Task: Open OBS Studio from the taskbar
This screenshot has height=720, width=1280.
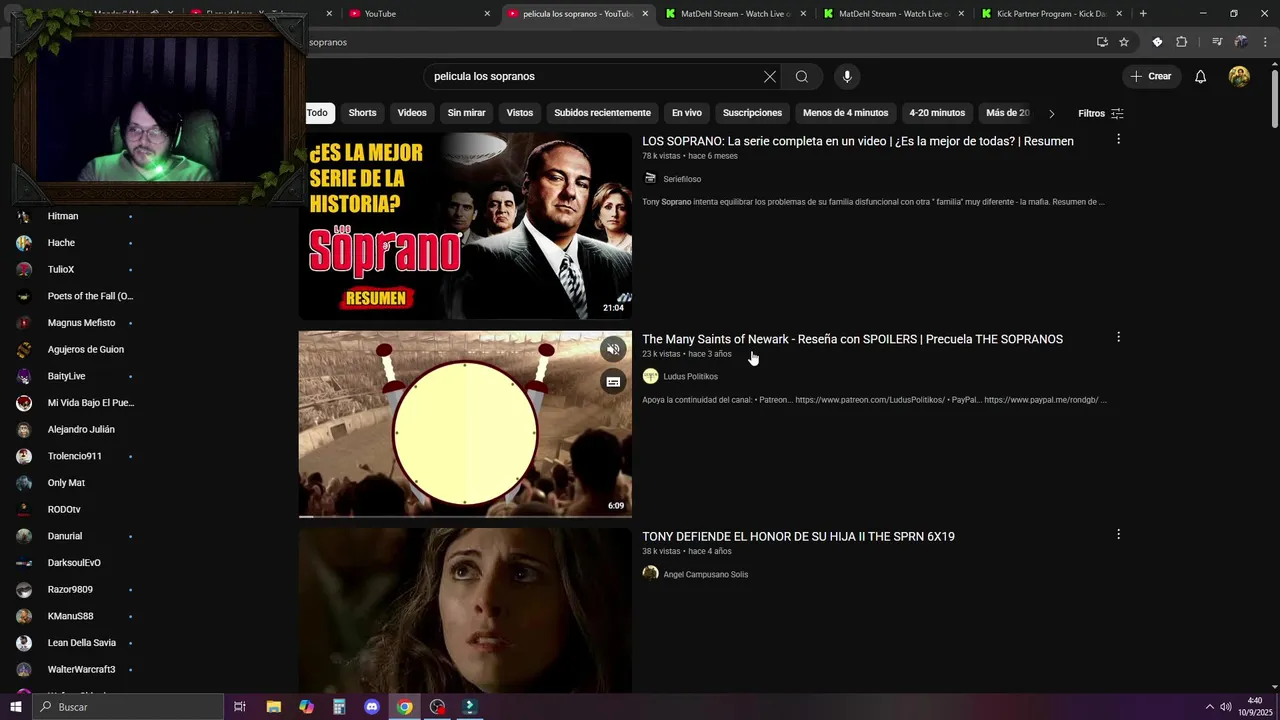Action: point(437,707)
